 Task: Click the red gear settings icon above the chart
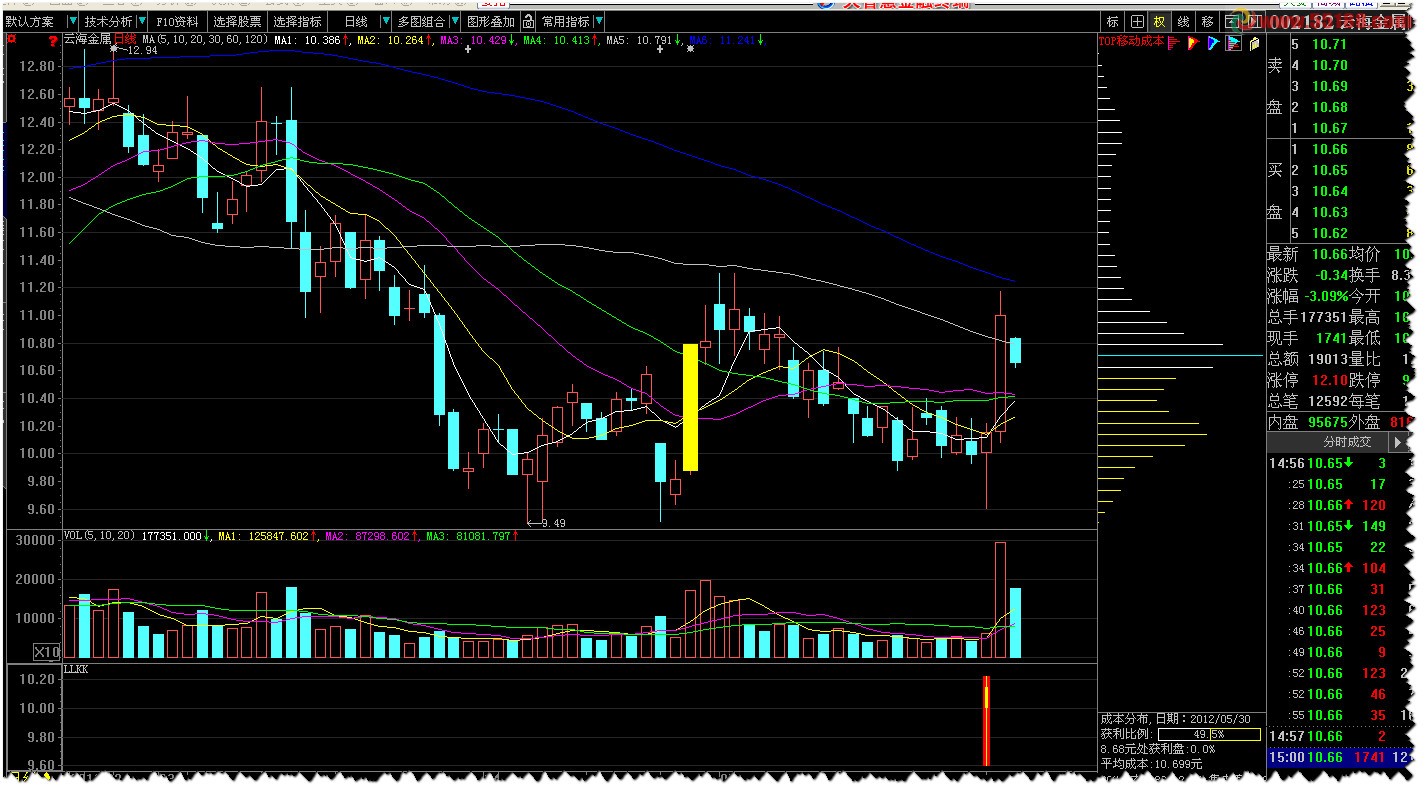tap(12, 39)
